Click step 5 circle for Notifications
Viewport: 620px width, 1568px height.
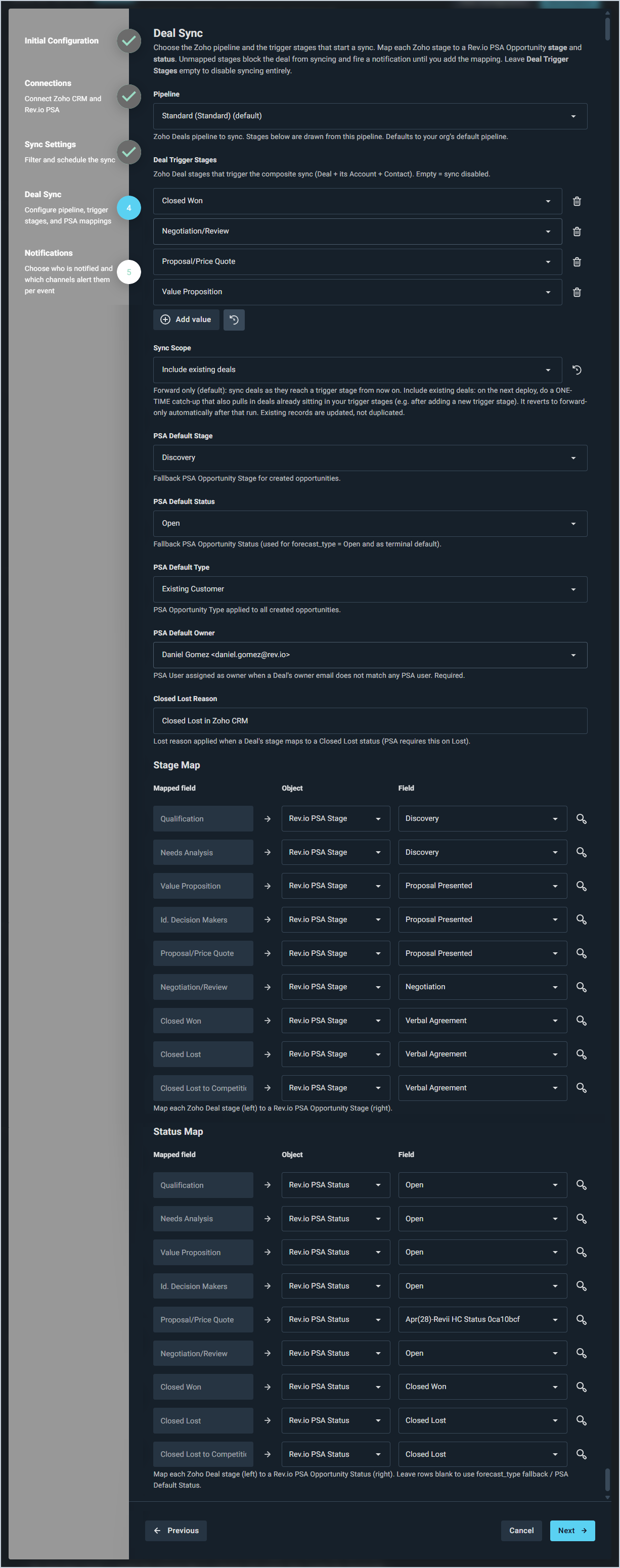pos(128,272)
